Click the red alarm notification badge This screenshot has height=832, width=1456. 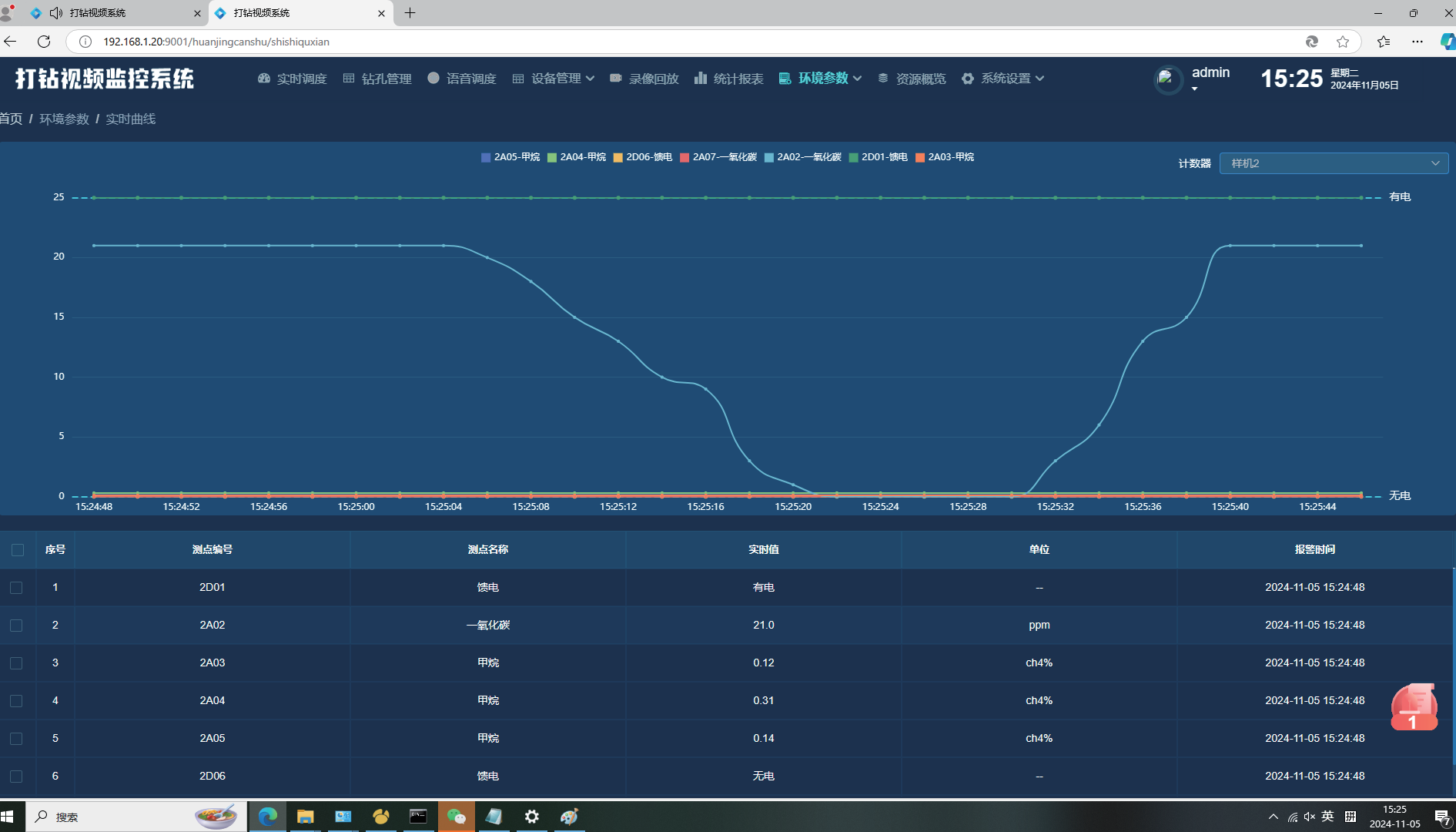1414,707
